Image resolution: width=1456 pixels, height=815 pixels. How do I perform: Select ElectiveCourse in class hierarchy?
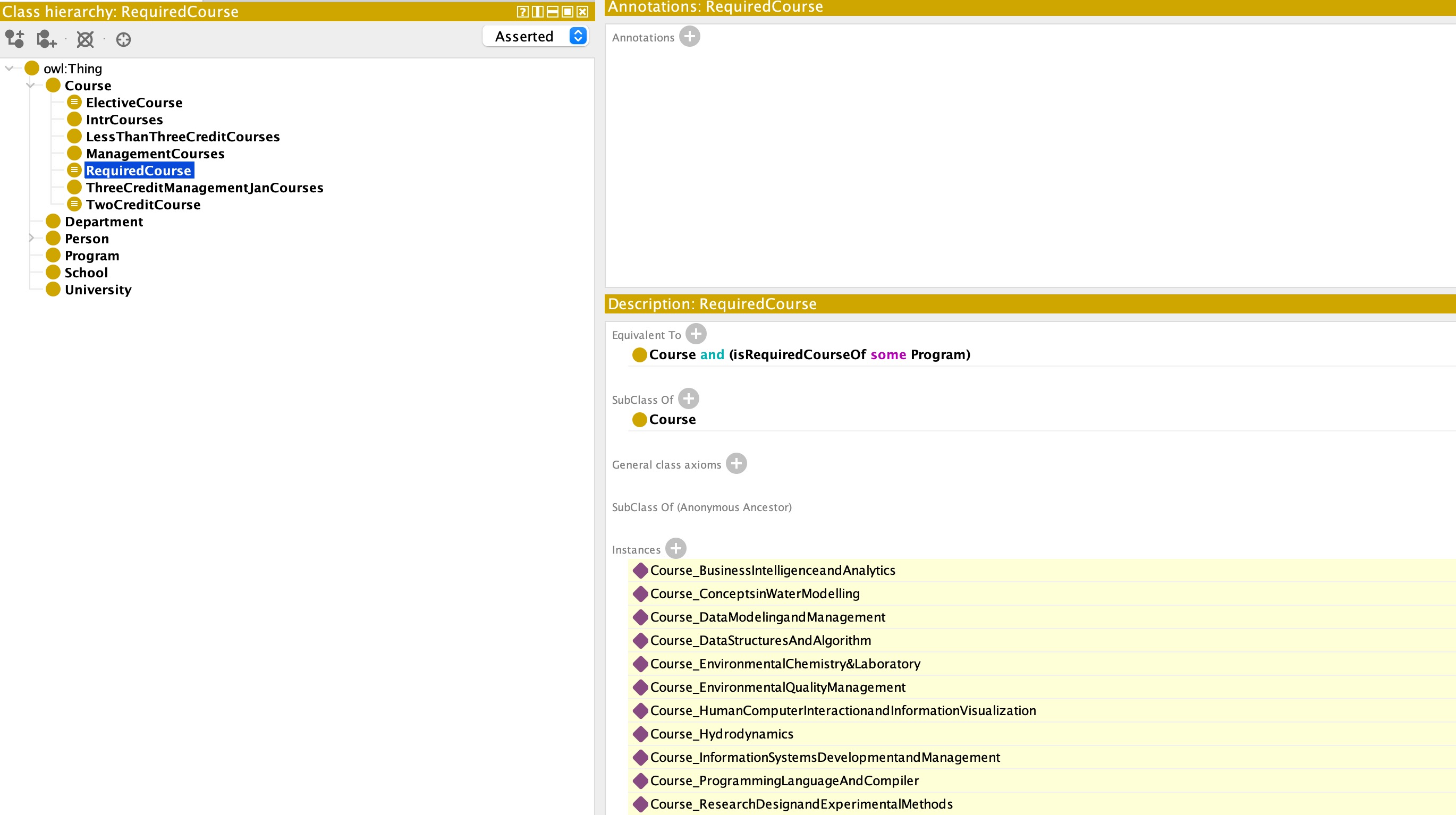pos(134,103)
